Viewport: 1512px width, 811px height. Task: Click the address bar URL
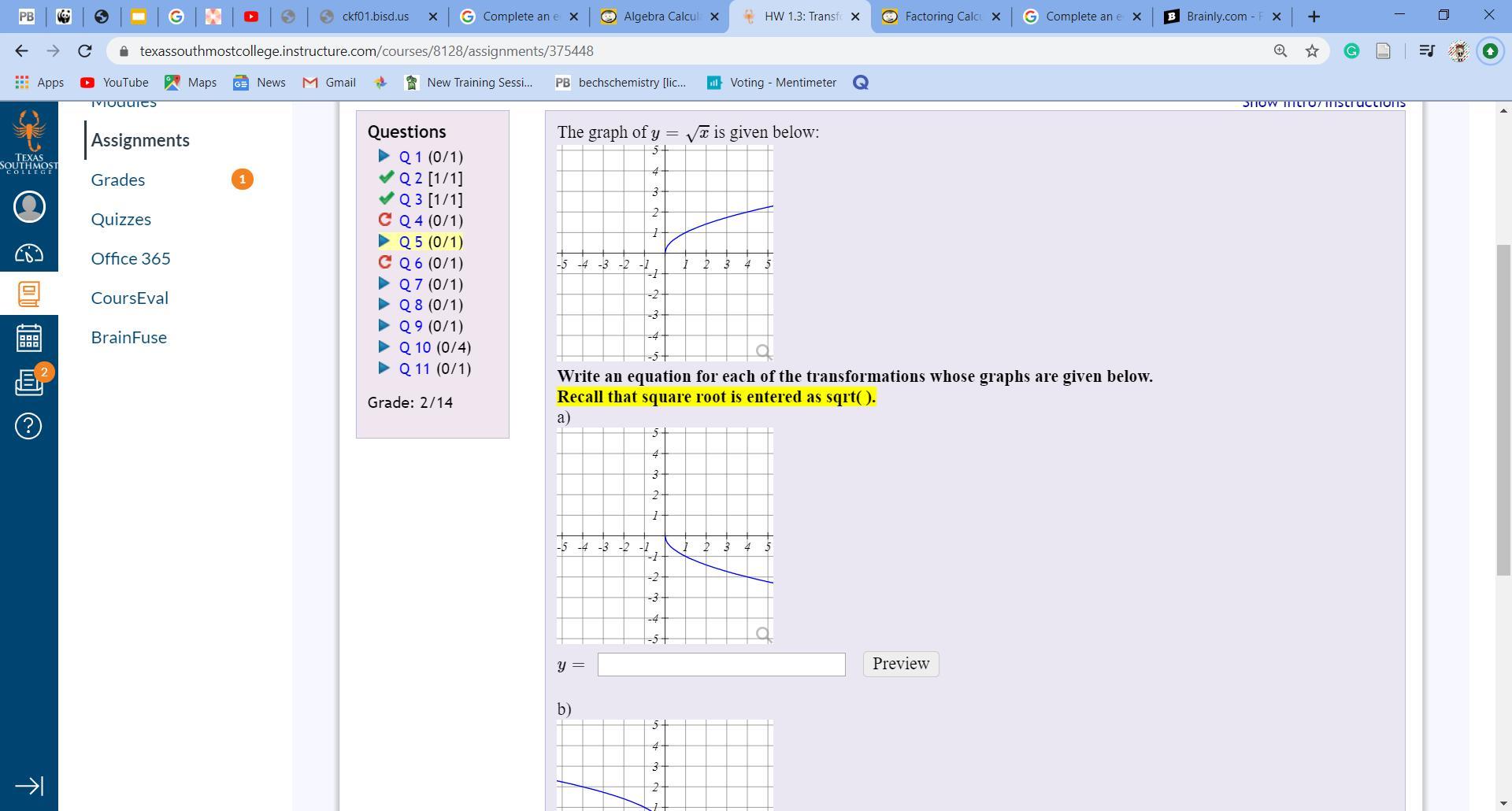click(367, 51)
